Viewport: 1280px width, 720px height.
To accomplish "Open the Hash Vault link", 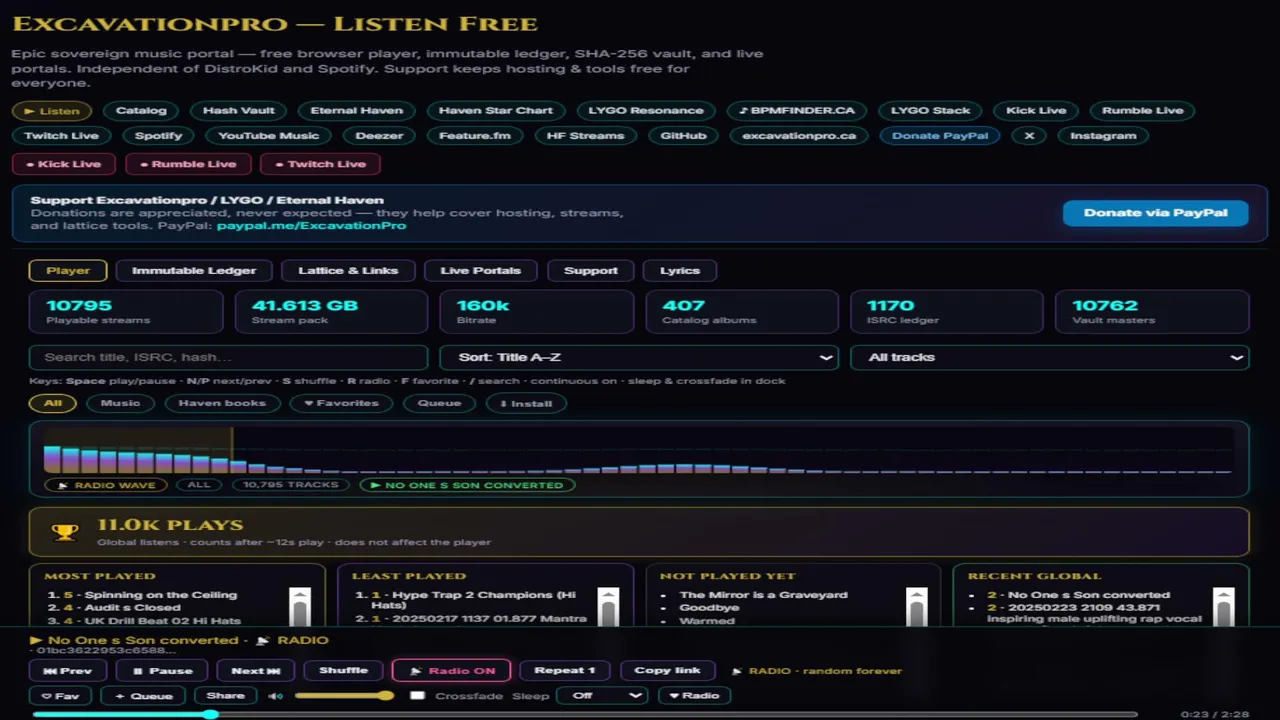I will pyautogui.click(x=238, y=111).
